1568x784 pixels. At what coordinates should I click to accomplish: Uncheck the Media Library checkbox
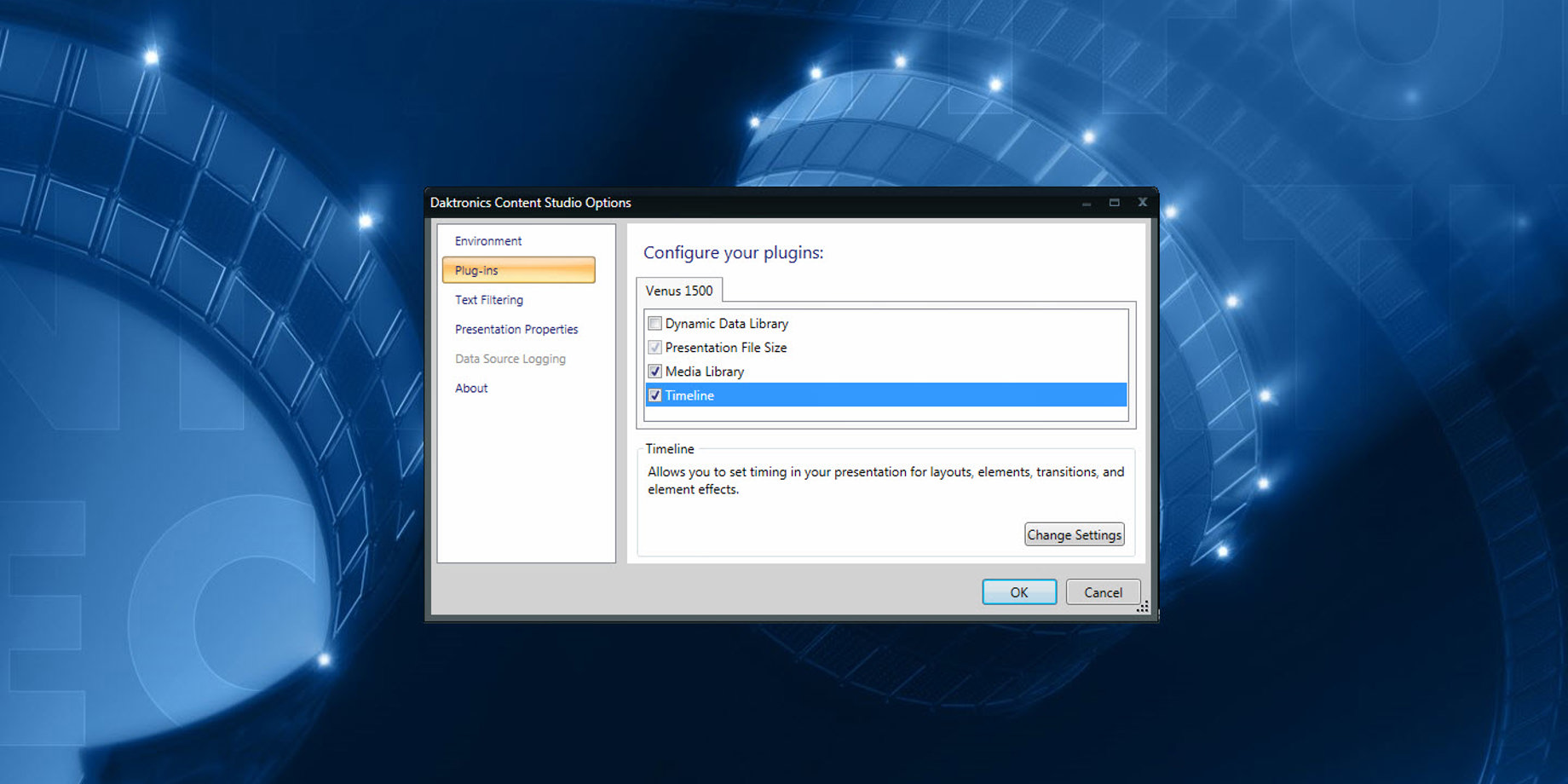pos(655,372)
